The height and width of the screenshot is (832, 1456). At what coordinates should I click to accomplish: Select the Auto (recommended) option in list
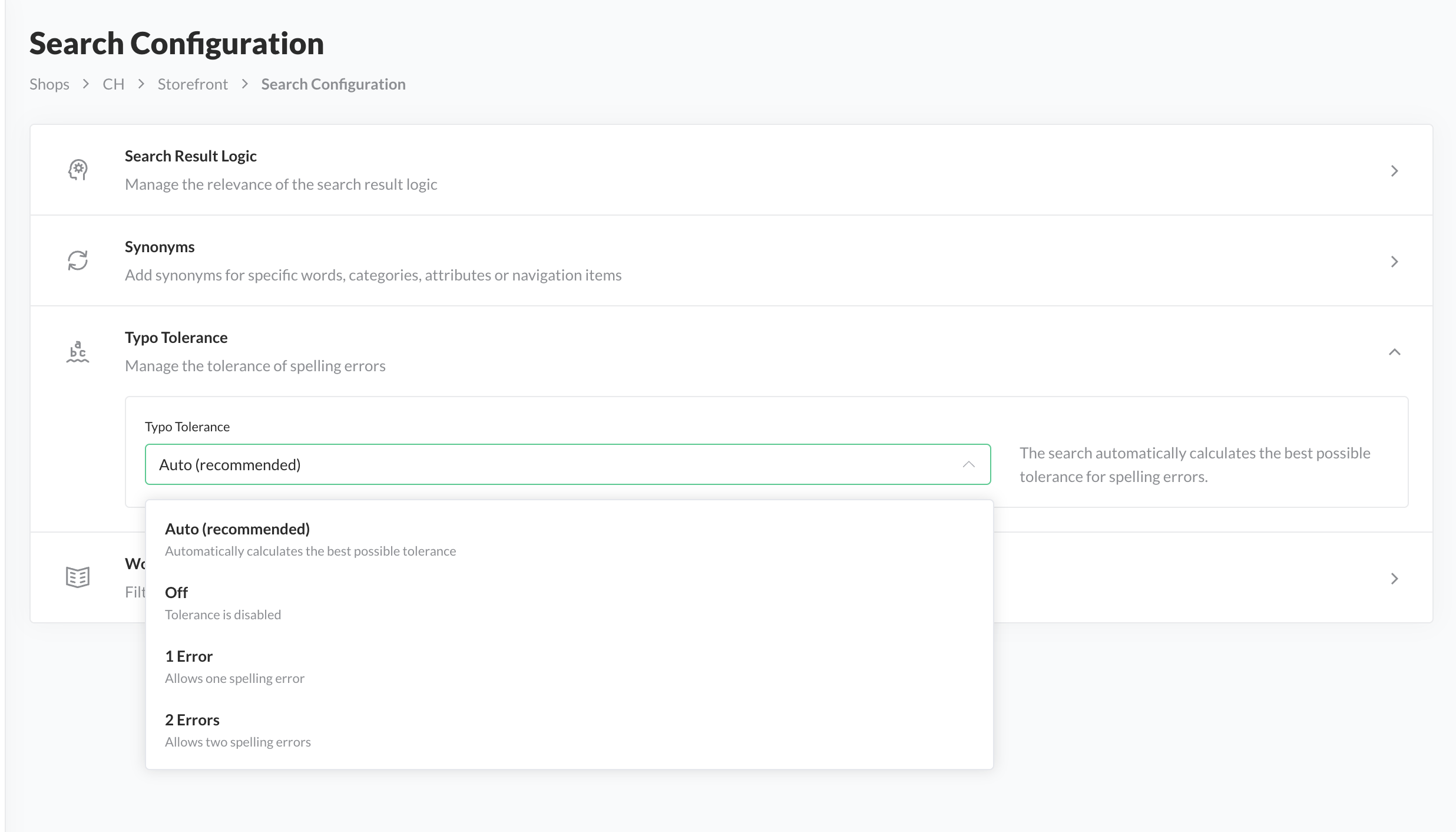pyautogui.click(x=237, y=529)
